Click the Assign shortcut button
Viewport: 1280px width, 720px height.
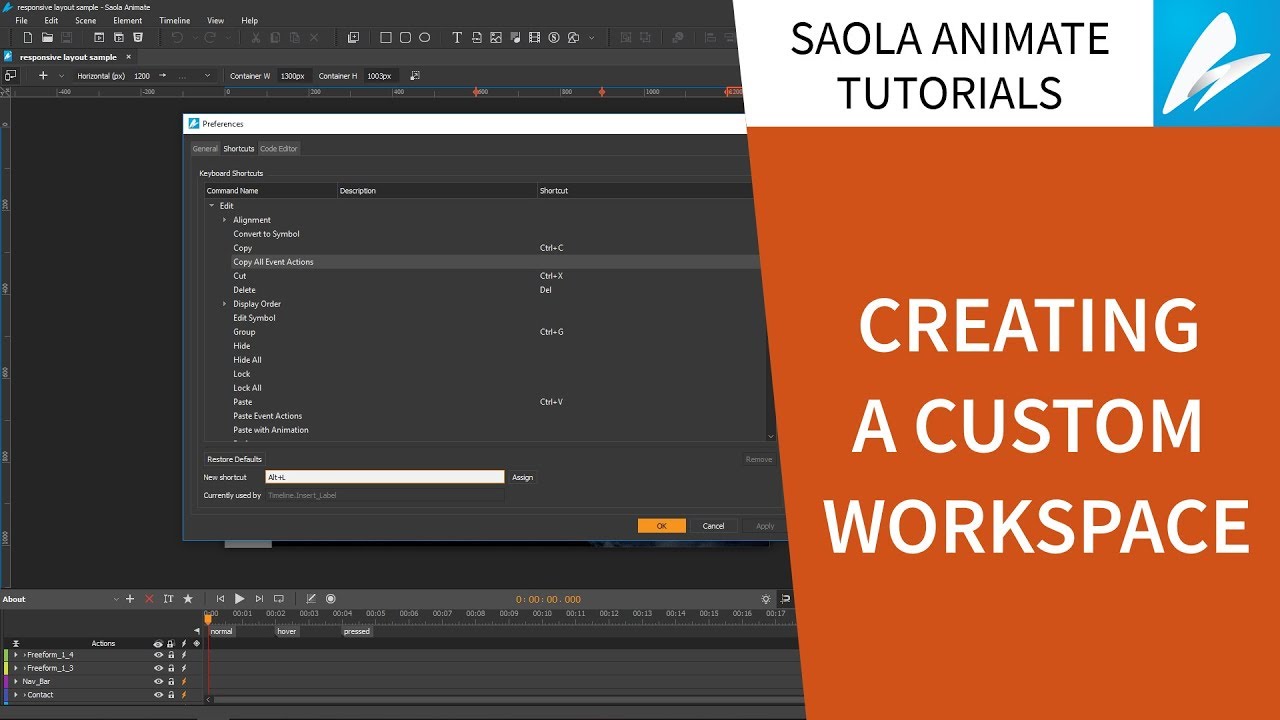coord(523,478)
